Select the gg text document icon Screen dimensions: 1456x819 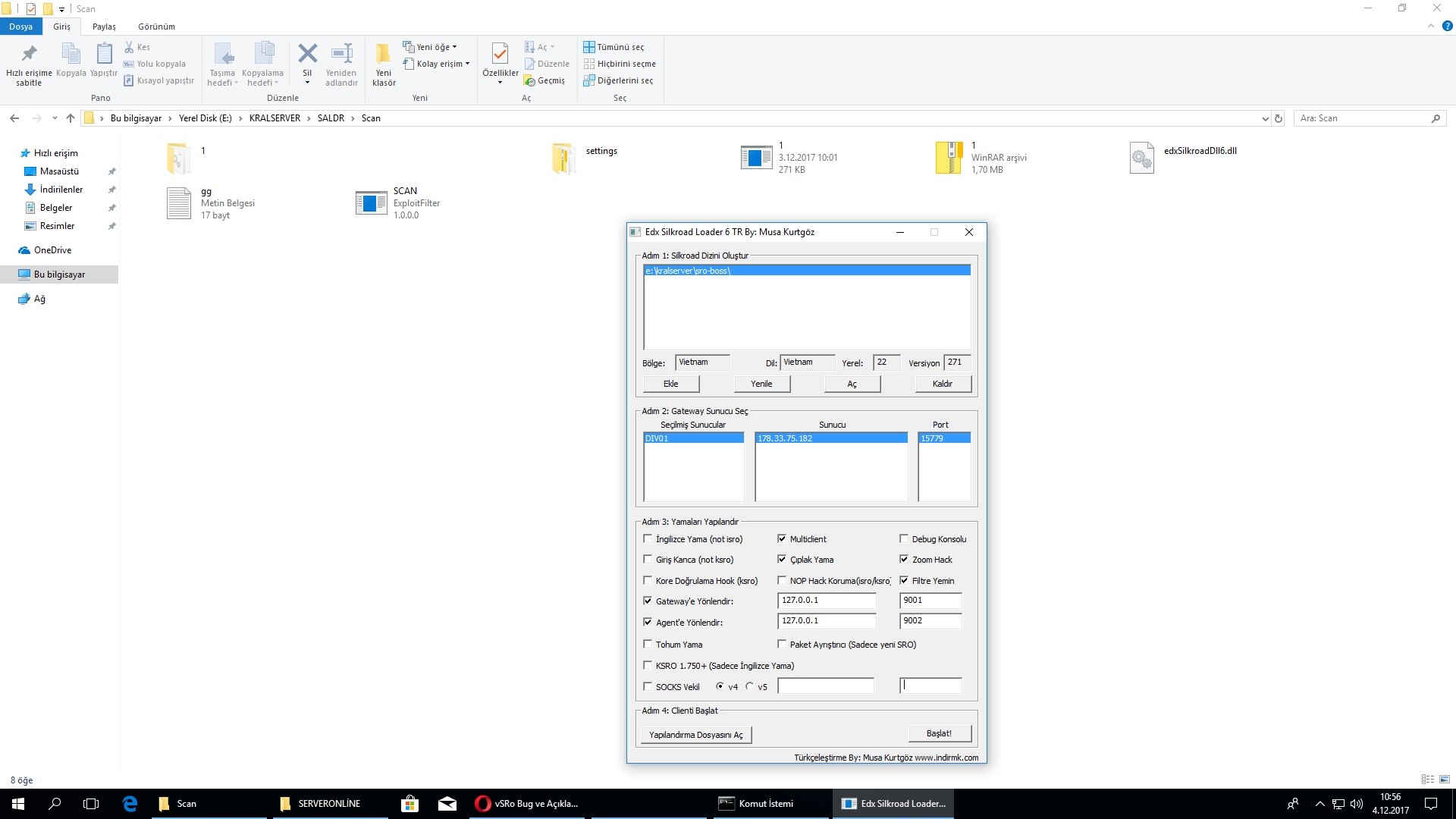pyautogui.click(x=179, y=202)
